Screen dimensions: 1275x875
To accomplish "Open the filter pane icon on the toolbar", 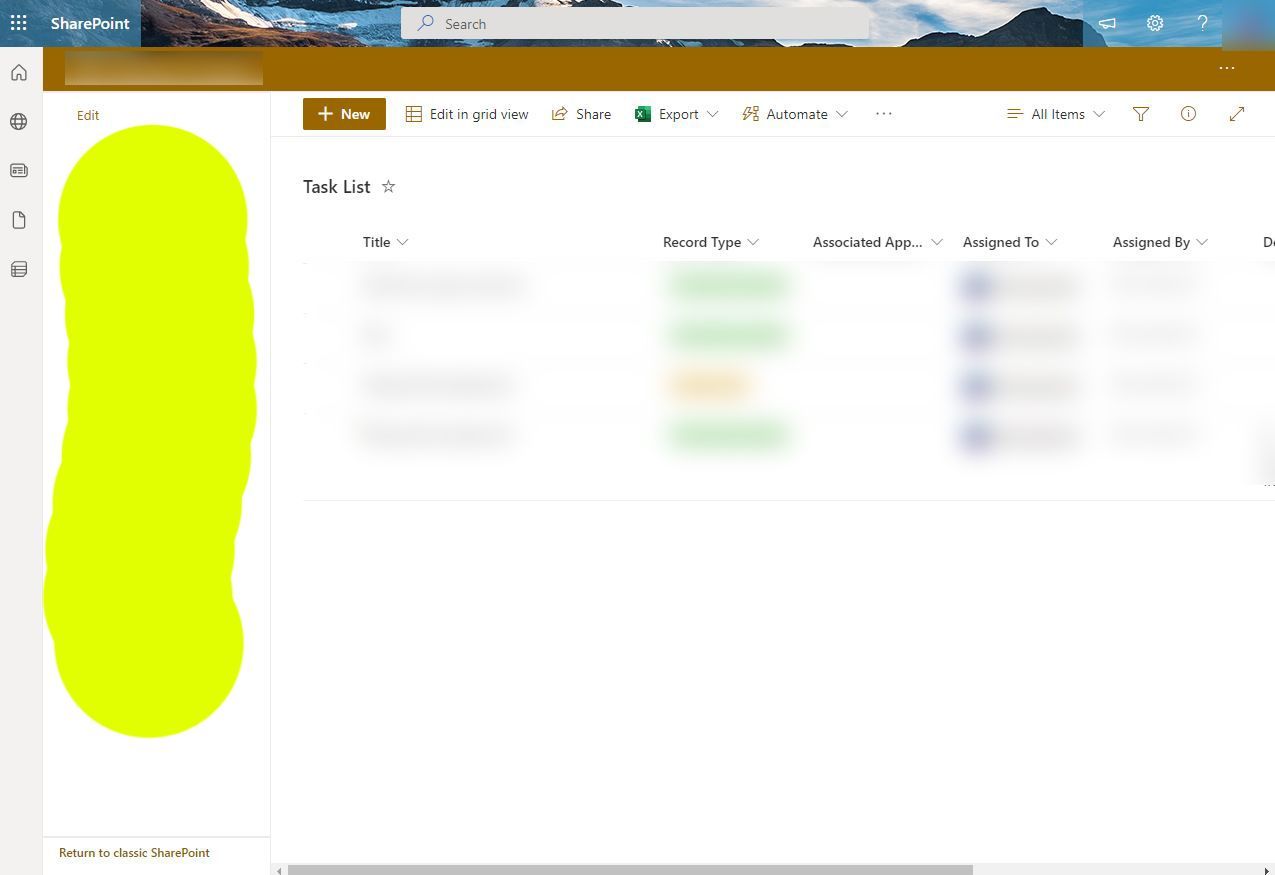I will click(1140, 114).
